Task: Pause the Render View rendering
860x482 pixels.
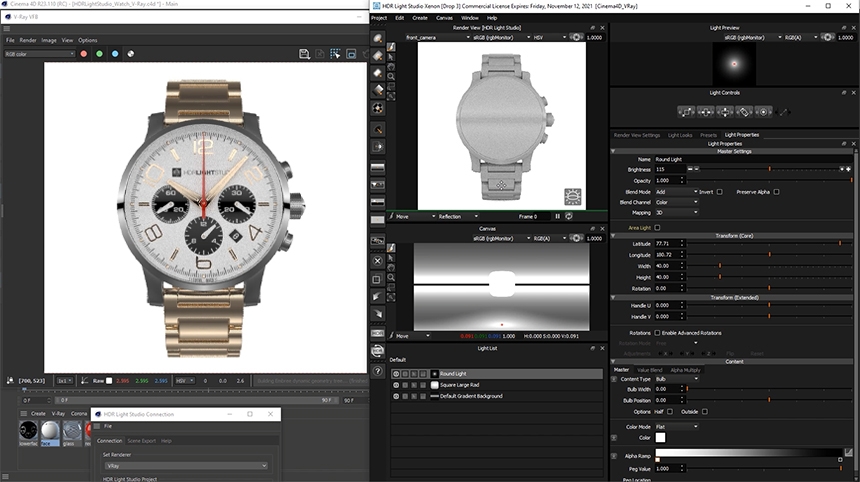Action: click(557, 216)
